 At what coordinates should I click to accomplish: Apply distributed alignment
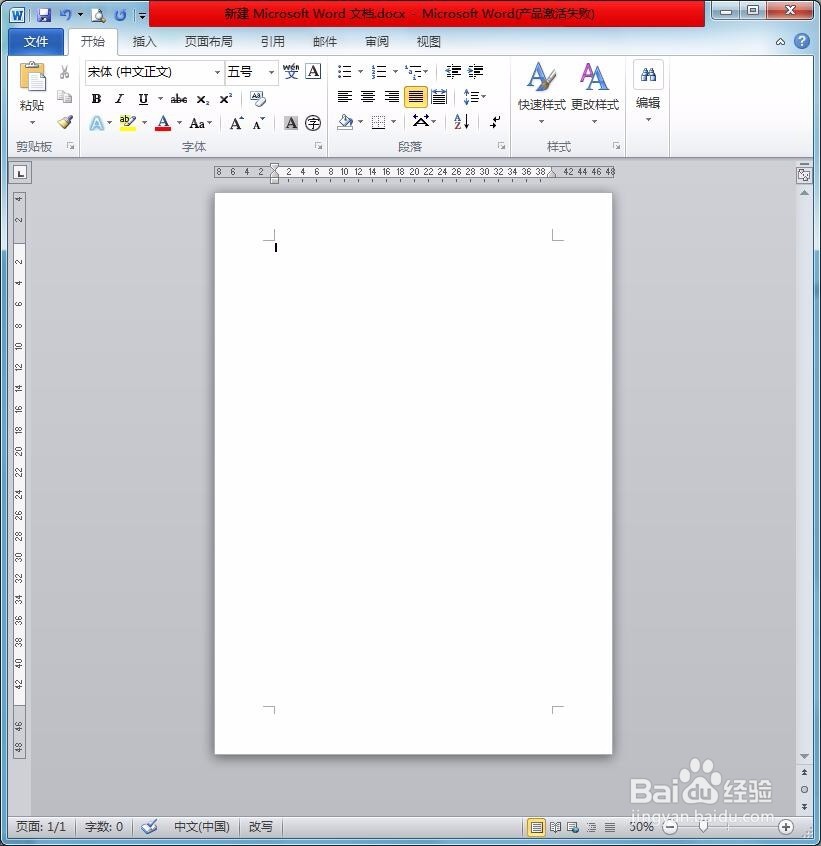439,97
